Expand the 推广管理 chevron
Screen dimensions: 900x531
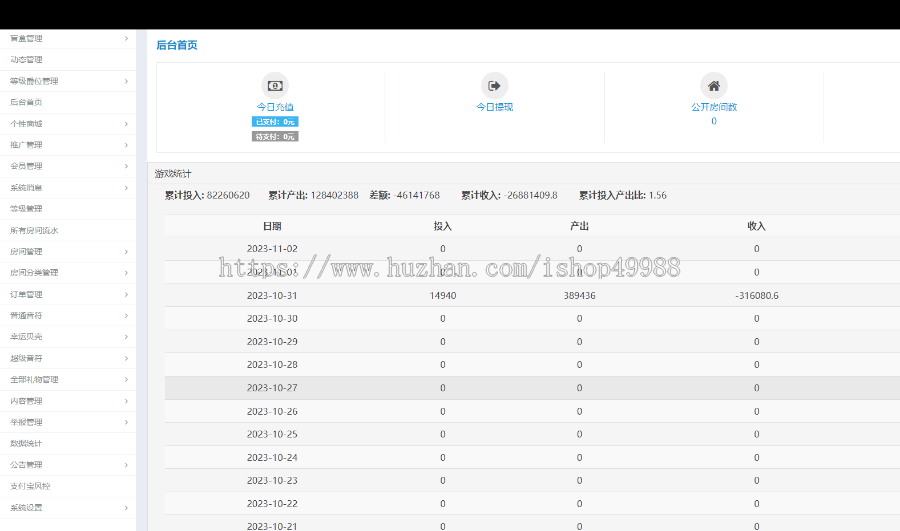pos(126,145)
